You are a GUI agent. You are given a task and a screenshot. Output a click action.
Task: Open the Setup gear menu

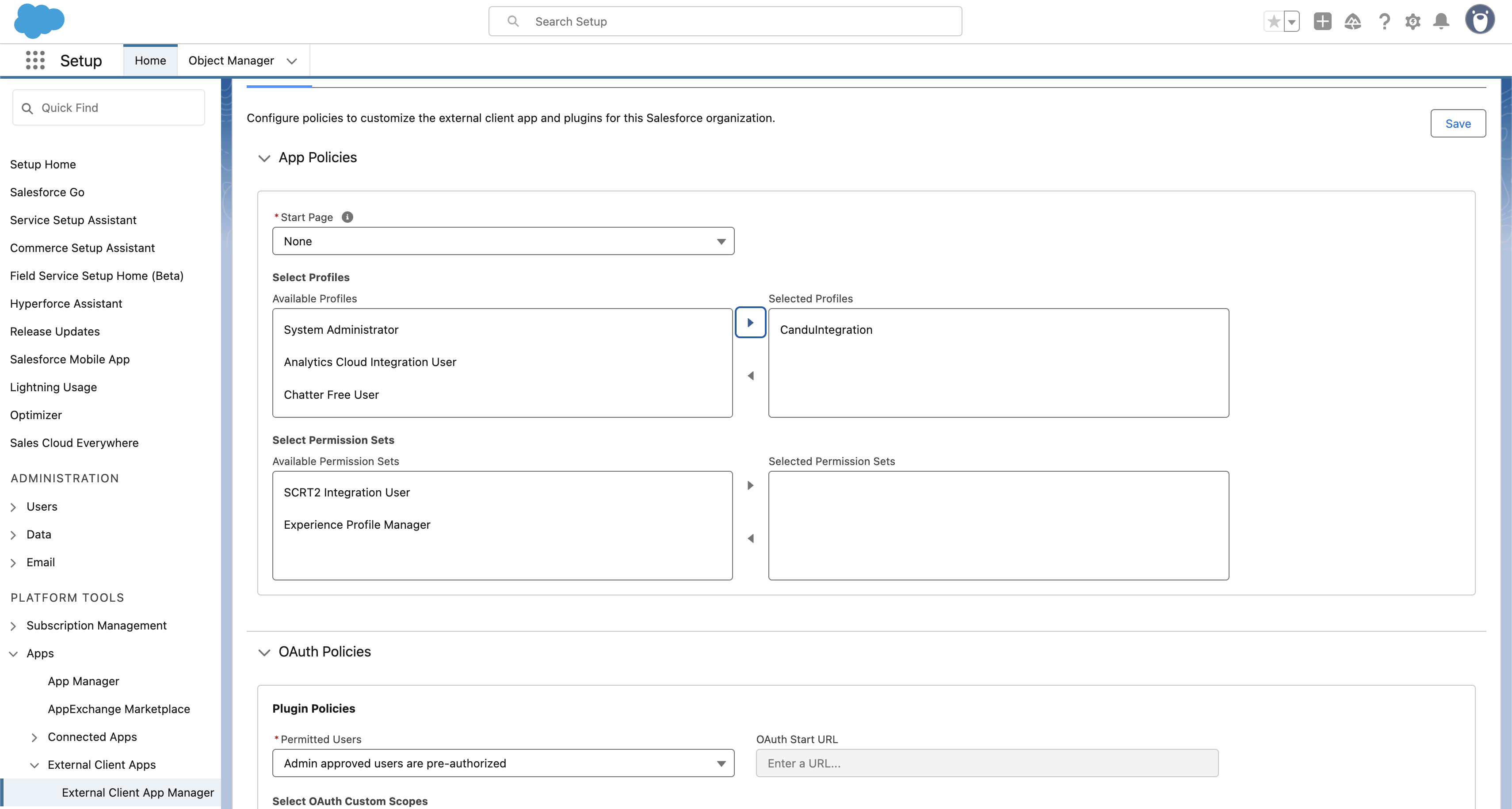pos(1413,22)
